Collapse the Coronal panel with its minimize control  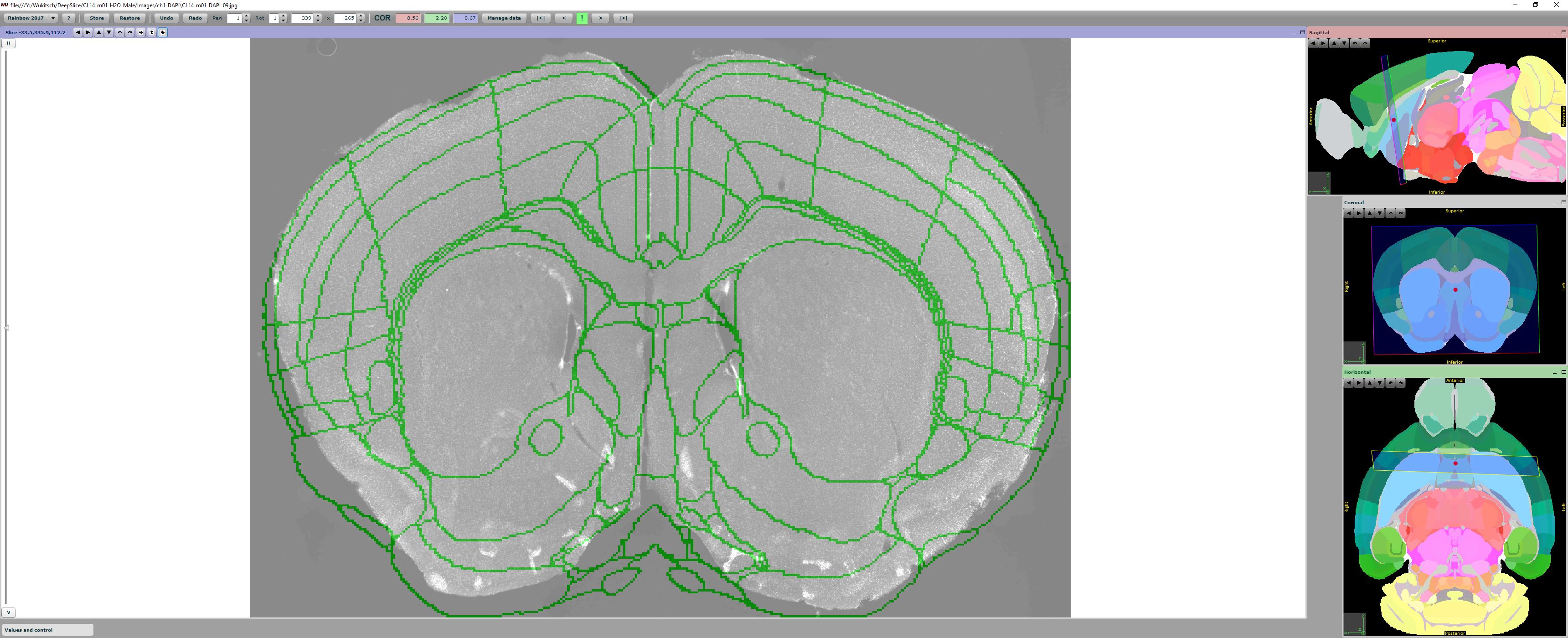(1555, 202)
